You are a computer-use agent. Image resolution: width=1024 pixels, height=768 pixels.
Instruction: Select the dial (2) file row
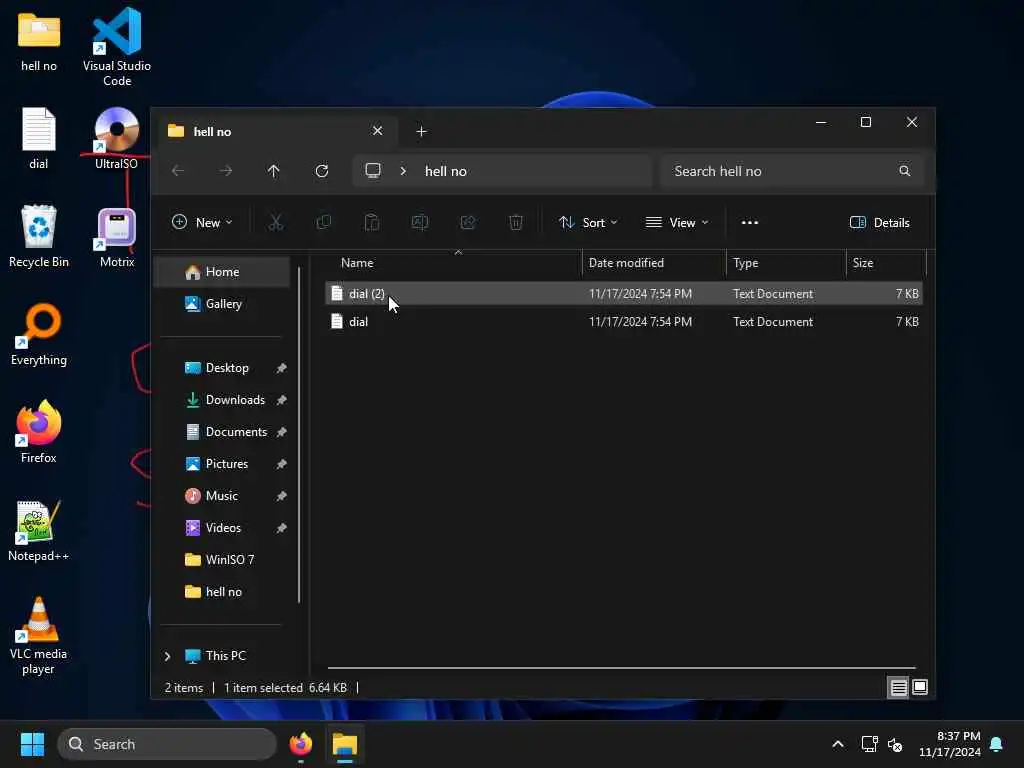(624, 294)
